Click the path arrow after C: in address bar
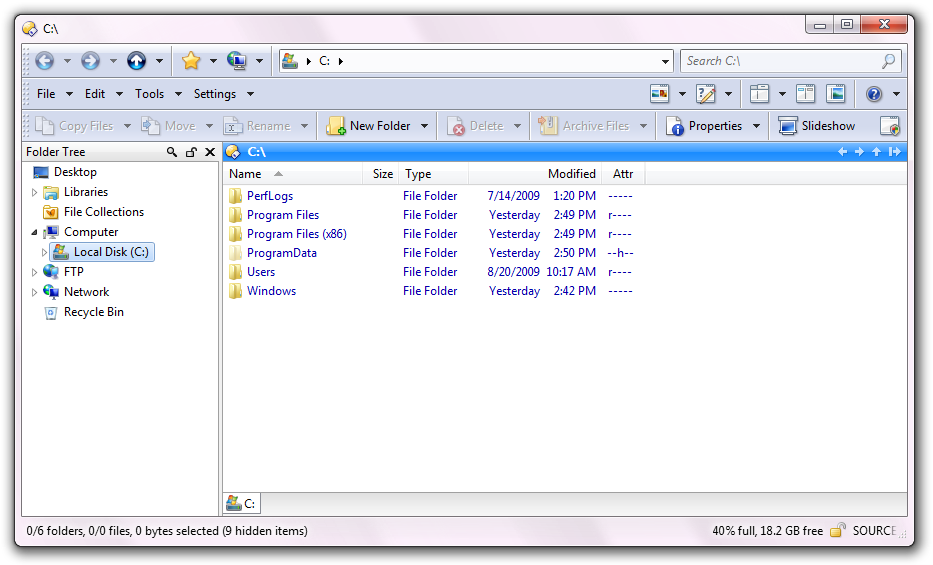The width and height of the screenshot is (933, 565). (x=341, y=61)
